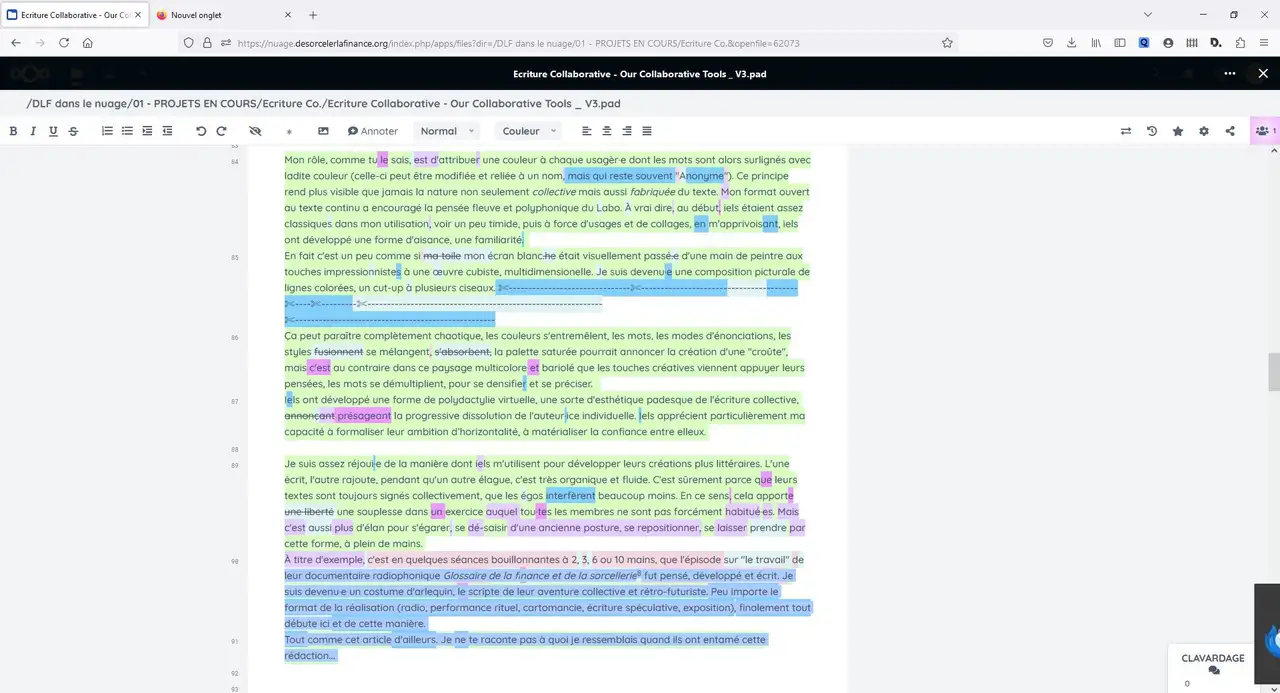Open the Couleur dropdown
1280x693 pixels.
click(529, 131)
